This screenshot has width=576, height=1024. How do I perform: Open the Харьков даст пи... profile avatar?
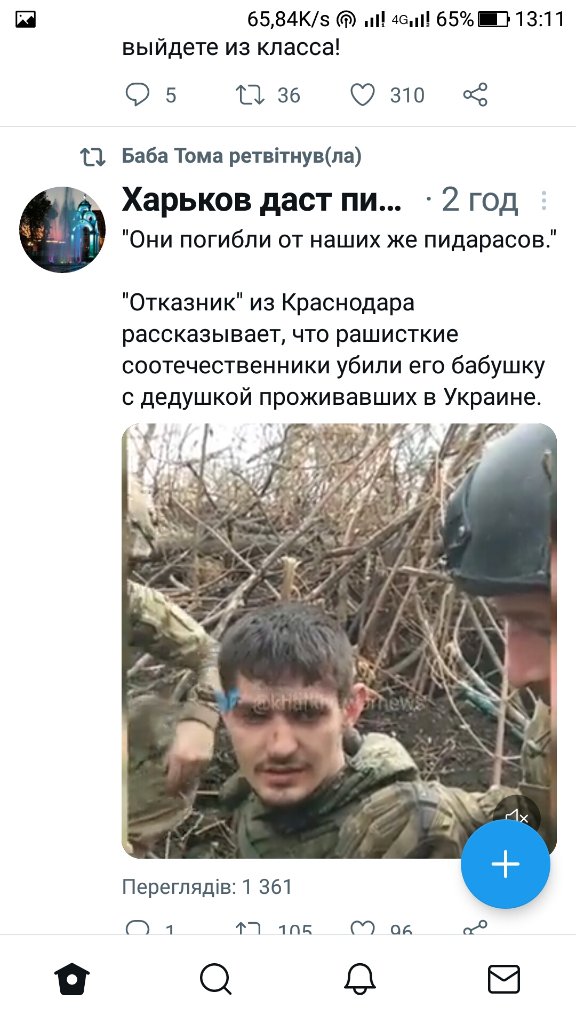click(62, 229)
